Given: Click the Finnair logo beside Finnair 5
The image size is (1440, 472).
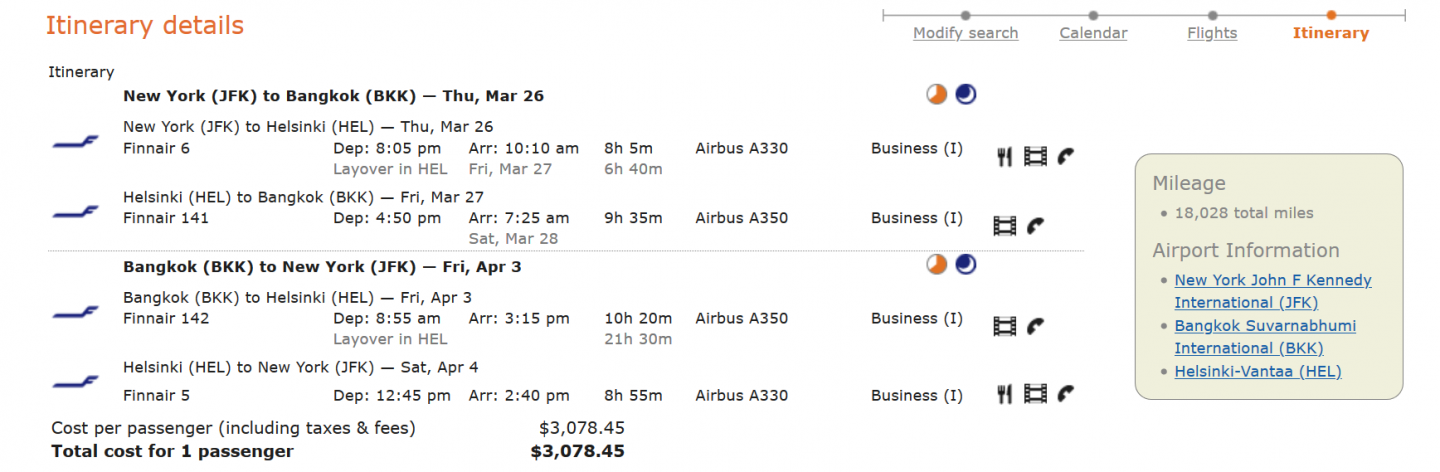Looking at the screenshot, I should [x=76, y=382].
